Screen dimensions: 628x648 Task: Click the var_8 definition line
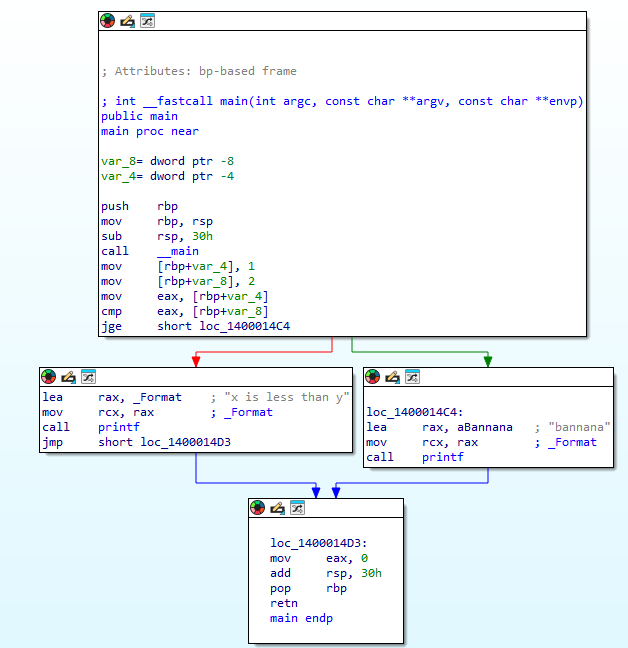tap(167, 161)
